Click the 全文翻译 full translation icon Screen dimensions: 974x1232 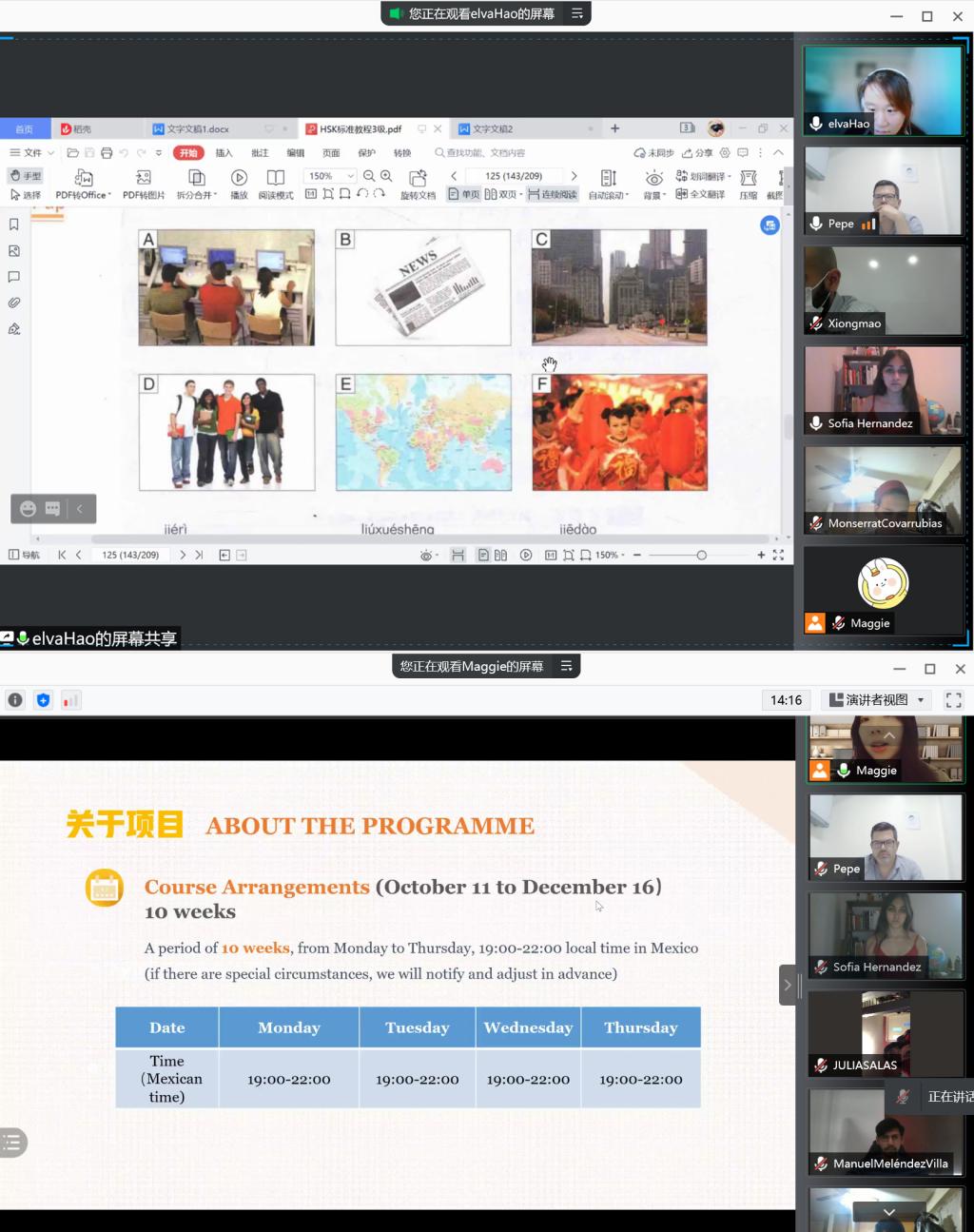click(700, 194)
